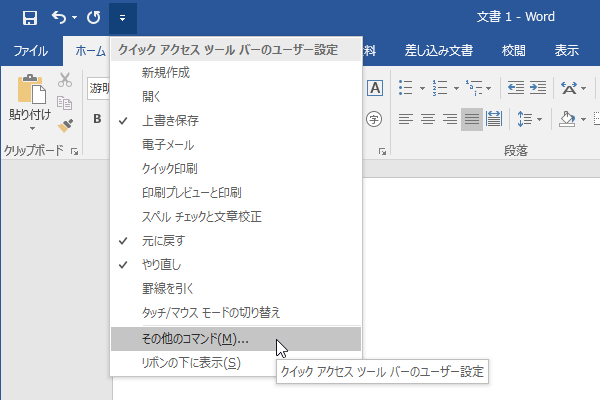Open multilevel list dropdown arrow

pyautogui.click(x=489, y=88)
